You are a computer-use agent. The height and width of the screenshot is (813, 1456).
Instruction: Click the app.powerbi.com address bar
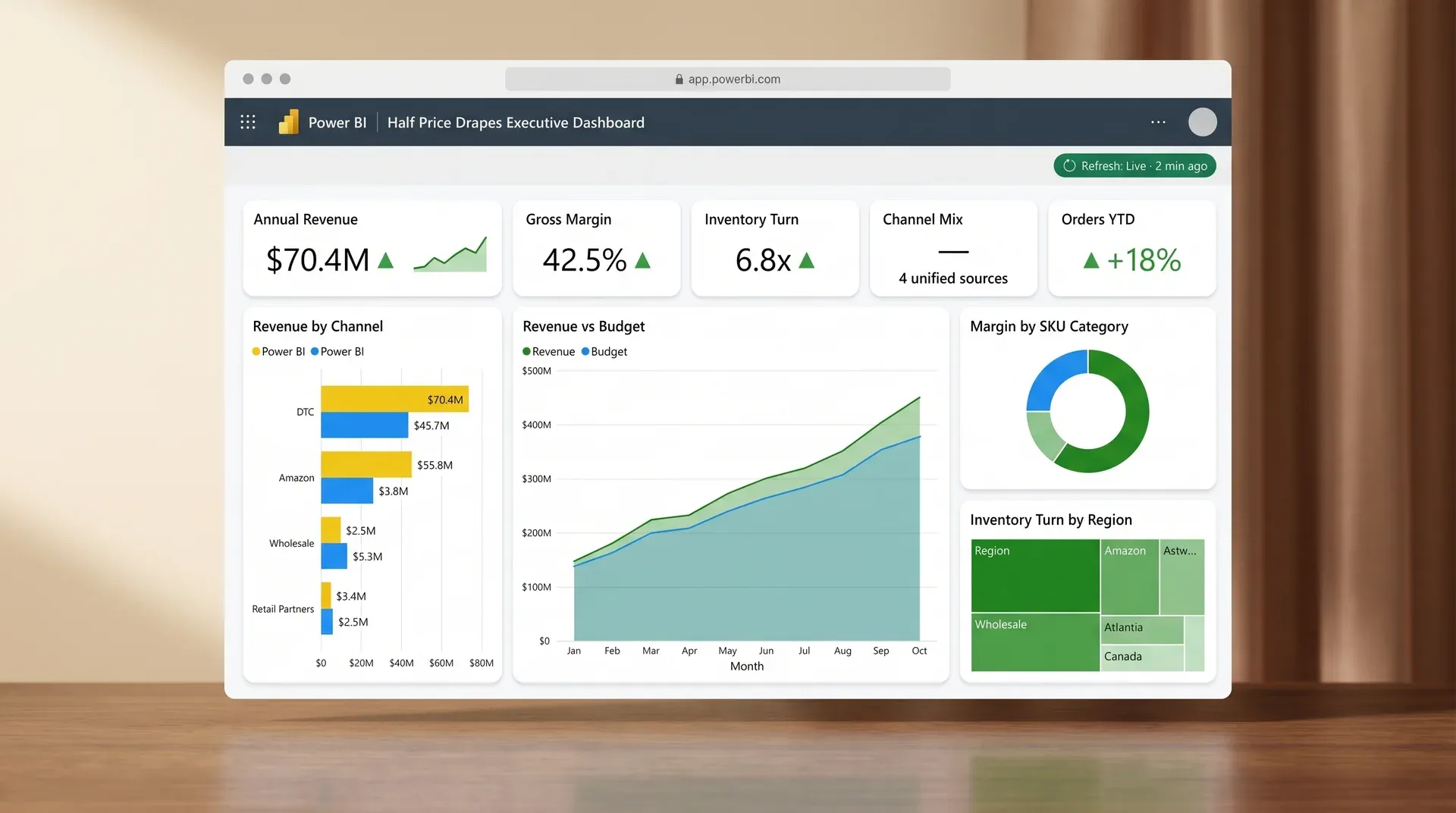(x=727, y=79)
